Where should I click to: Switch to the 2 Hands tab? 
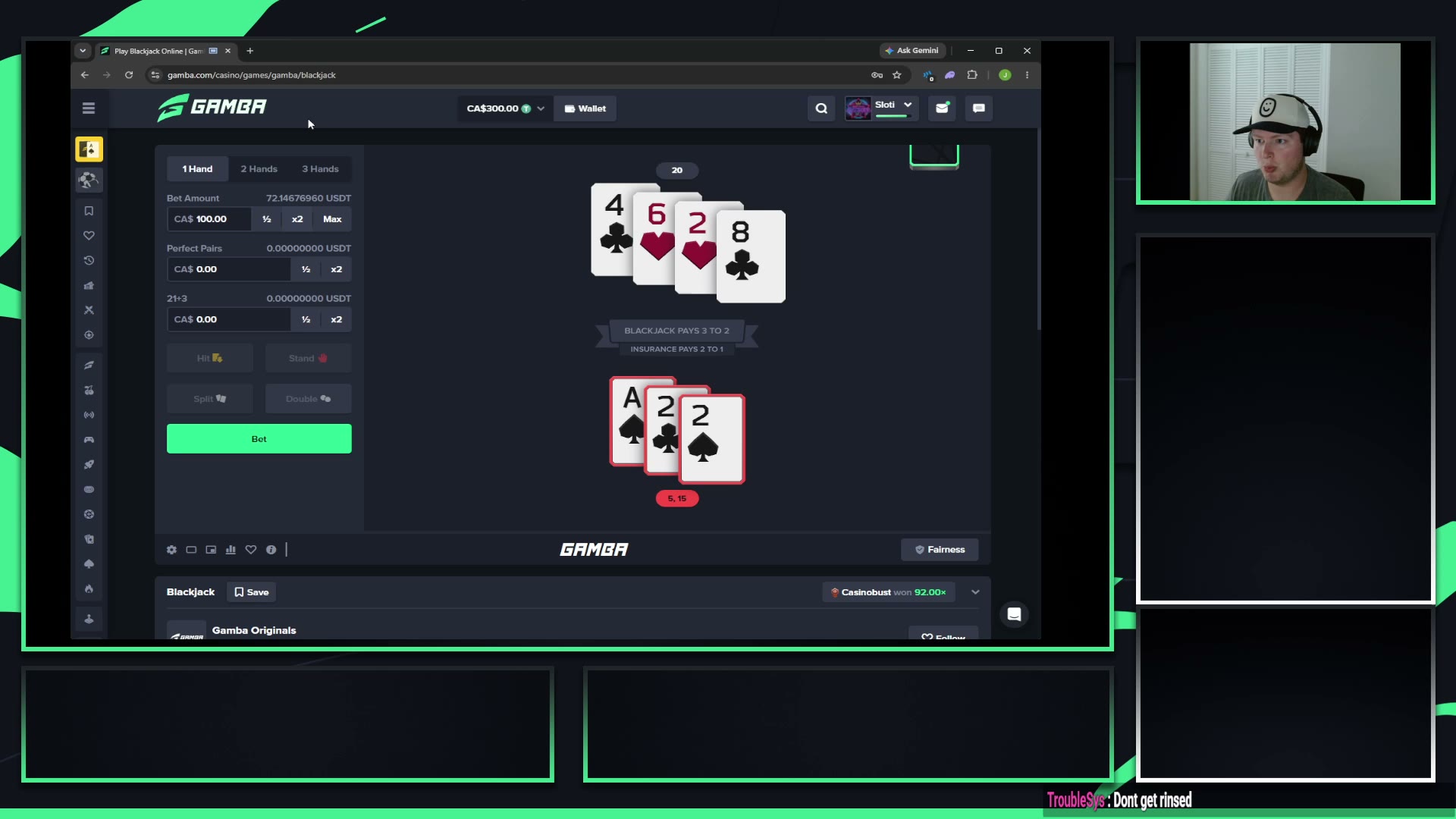pyautogui.click(x=259, y=169)
